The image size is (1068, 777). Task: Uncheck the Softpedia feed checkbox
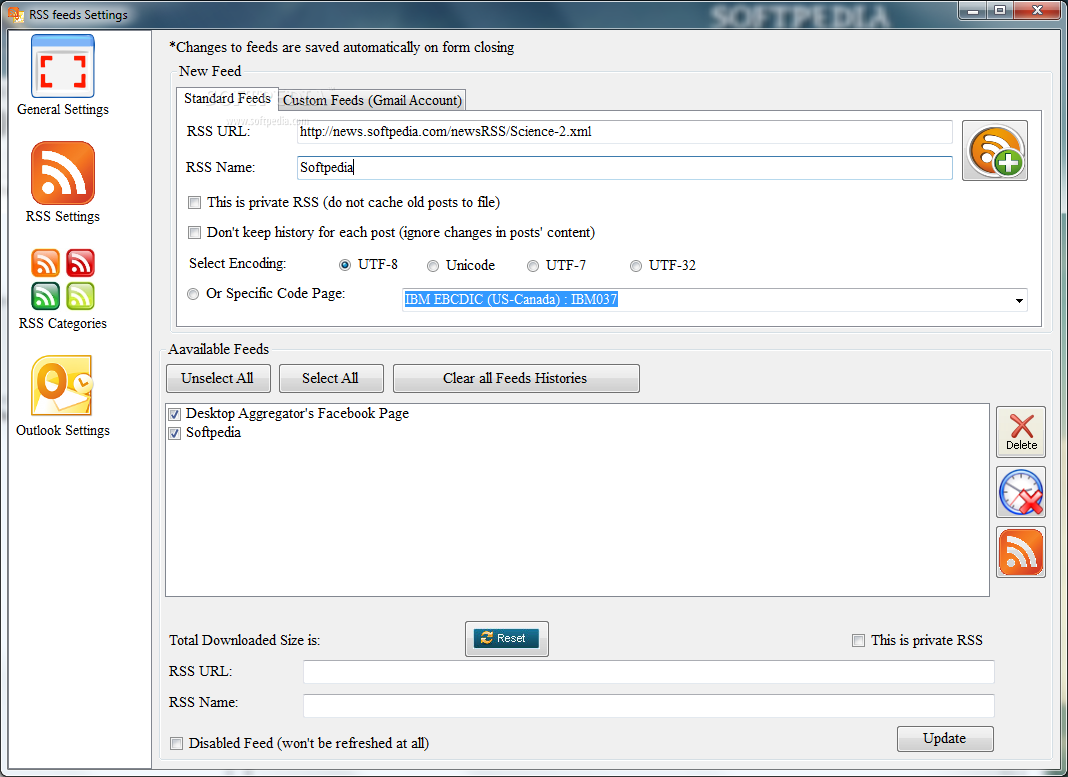pyautogui.click(x=175, y=433)
